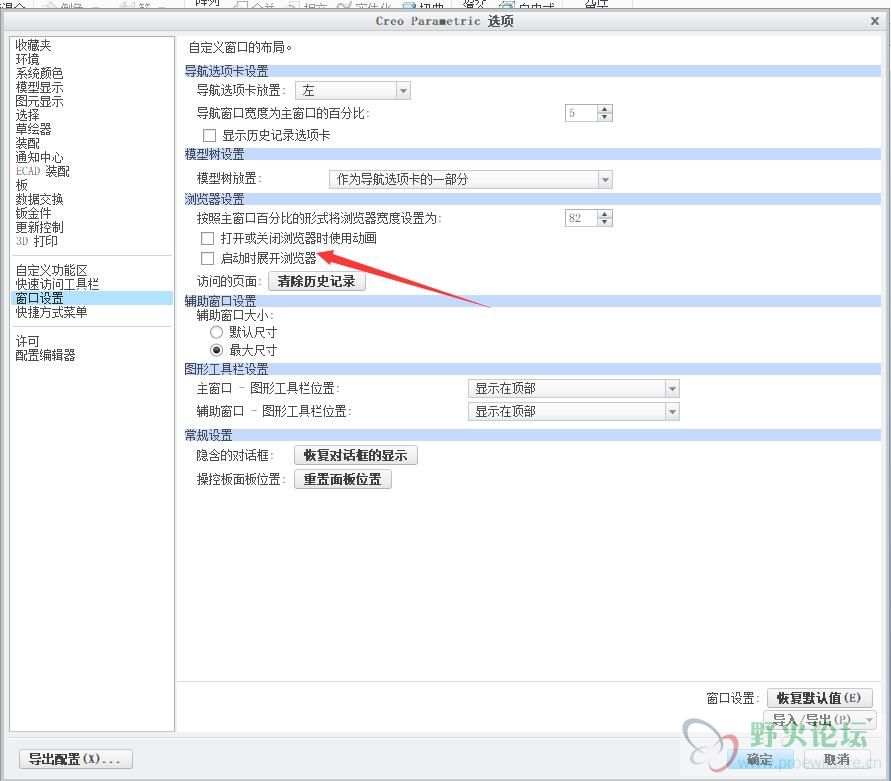This screenshot has width=891, height=781.
Task: Select 默认尺寸 radio button
Action: tap(216, 333)
